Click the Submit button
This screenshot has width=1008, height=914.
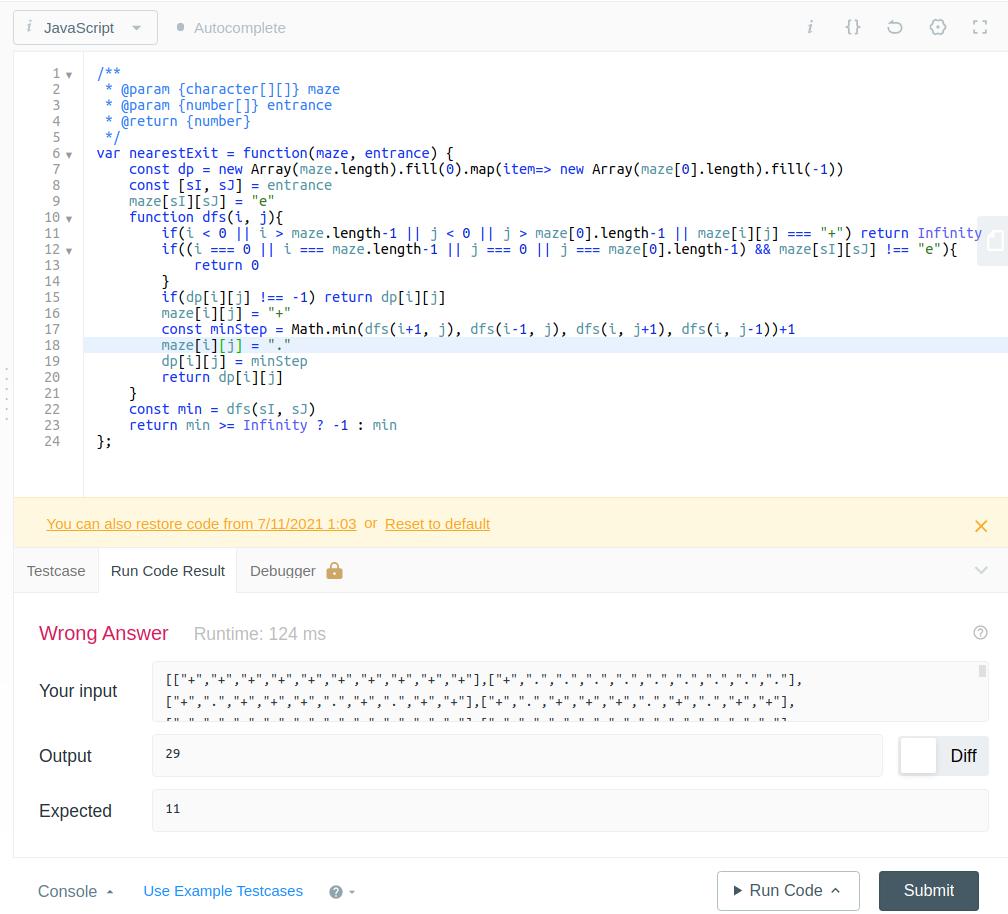coord(928,890)
